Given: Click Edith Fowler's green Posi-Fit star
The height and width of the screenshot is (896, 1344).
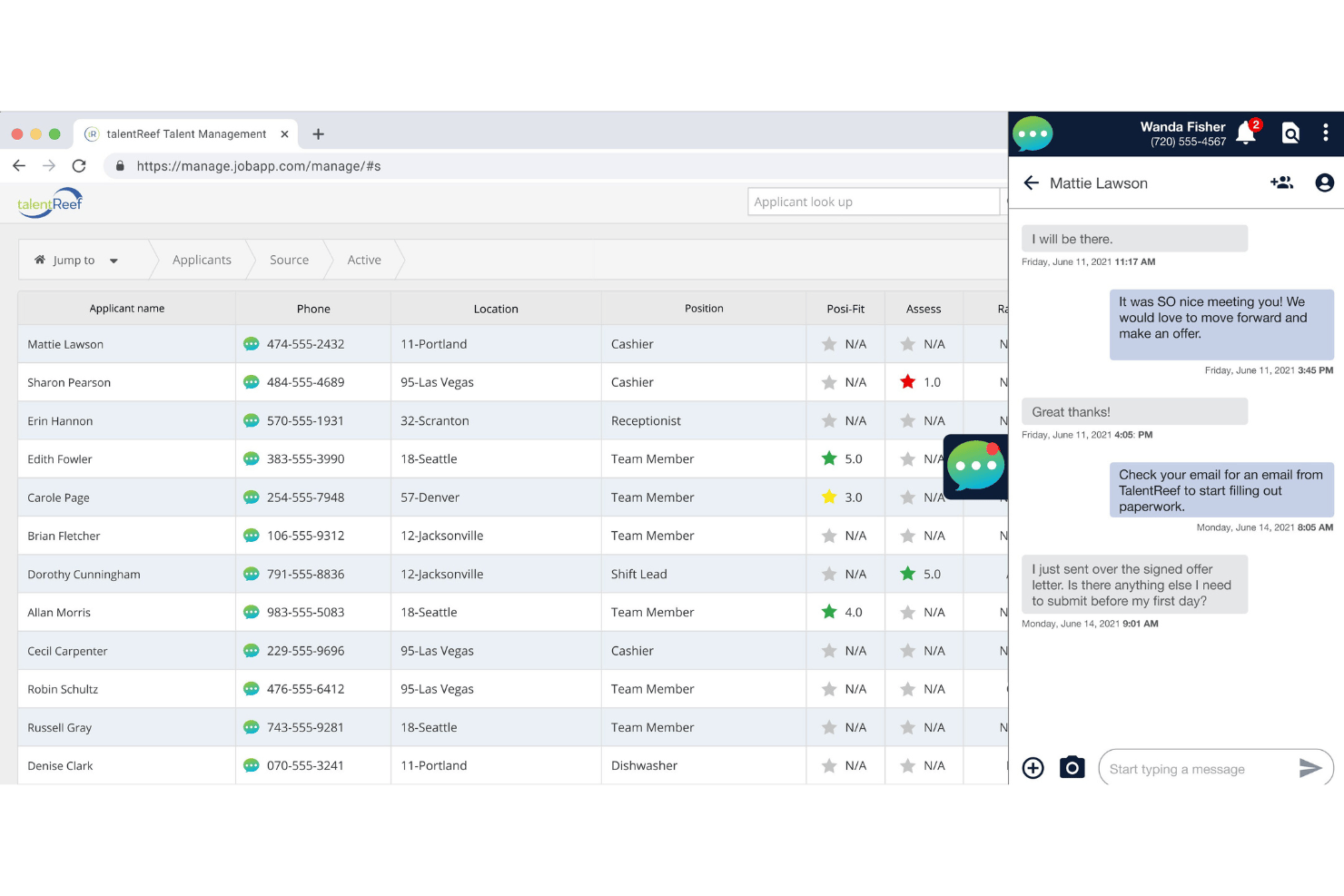Looking at the screenshot, I should (829, 458).
